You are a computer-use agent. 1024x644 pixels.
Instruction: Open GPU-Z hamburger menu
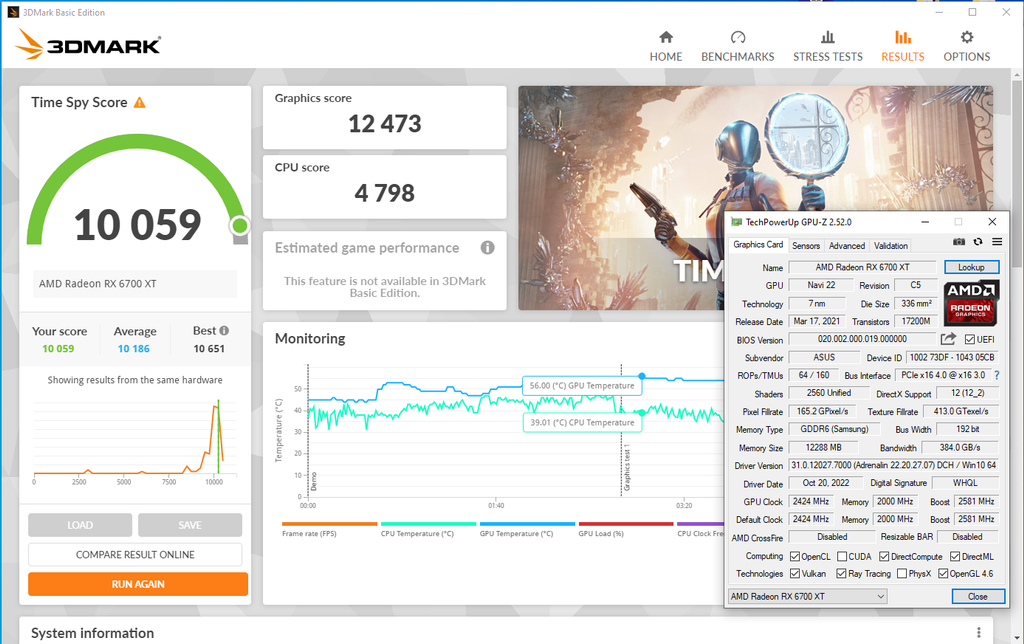[x=997, y=242]
